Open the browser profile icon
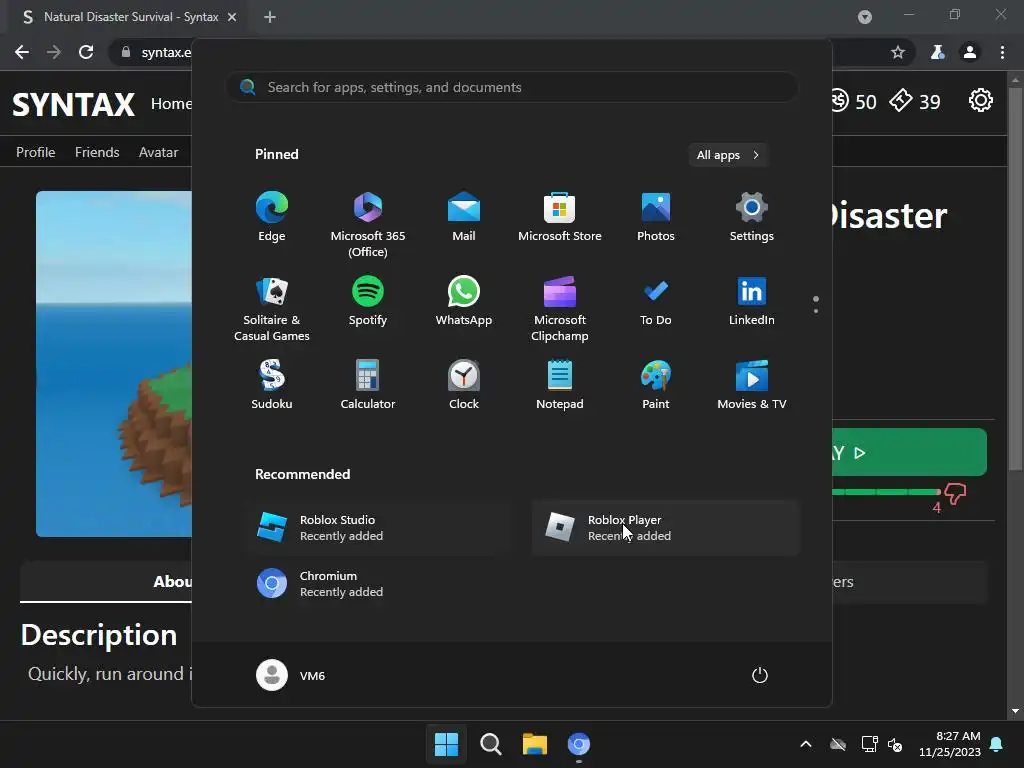Viewport: 1024px width, 768px height. tap(970, 52)
